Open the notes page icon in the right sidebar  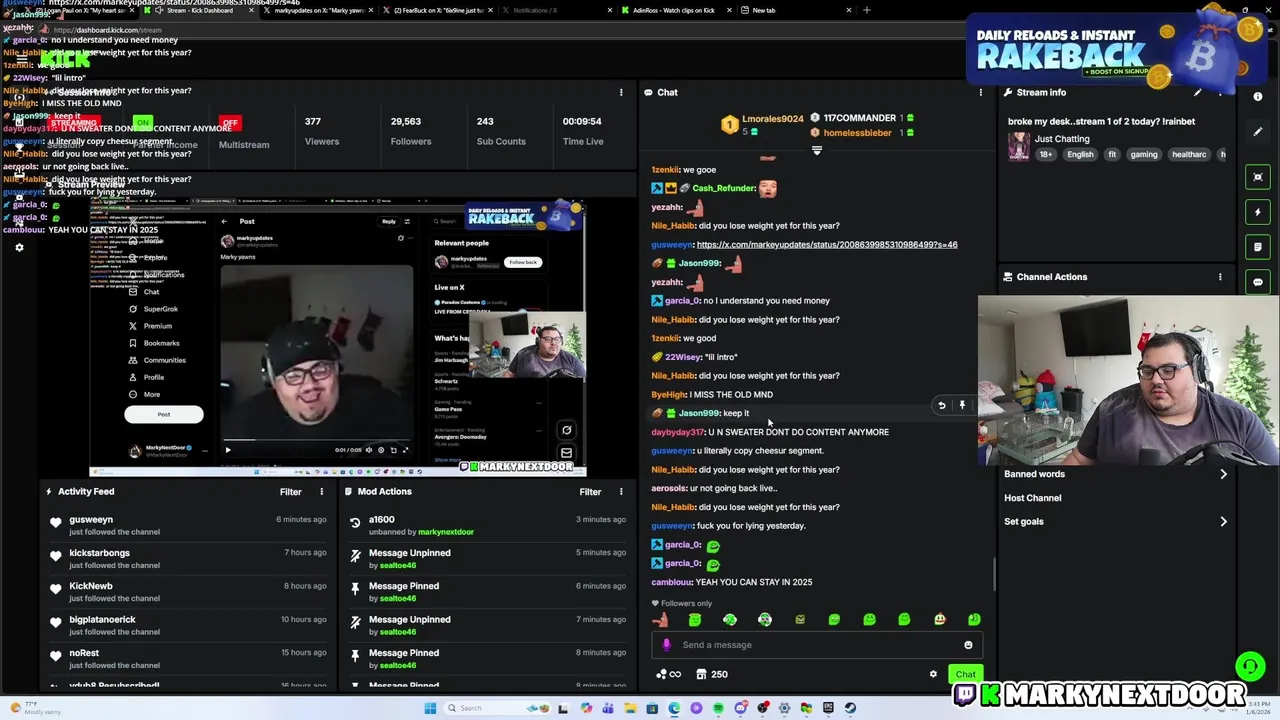(x=1258, y=247)
